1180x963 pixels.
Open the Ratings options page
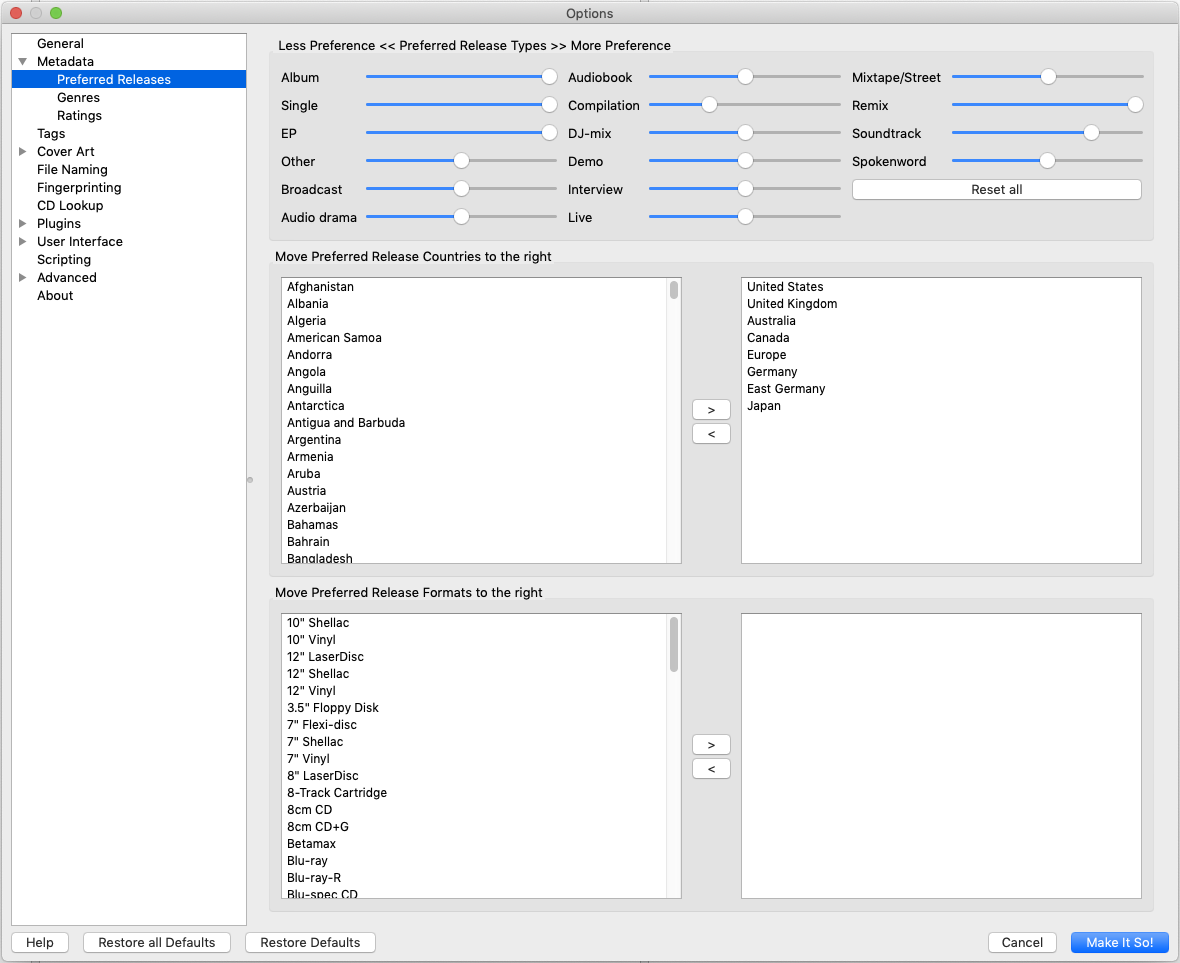pyautogui.click(x=79, y=116)
